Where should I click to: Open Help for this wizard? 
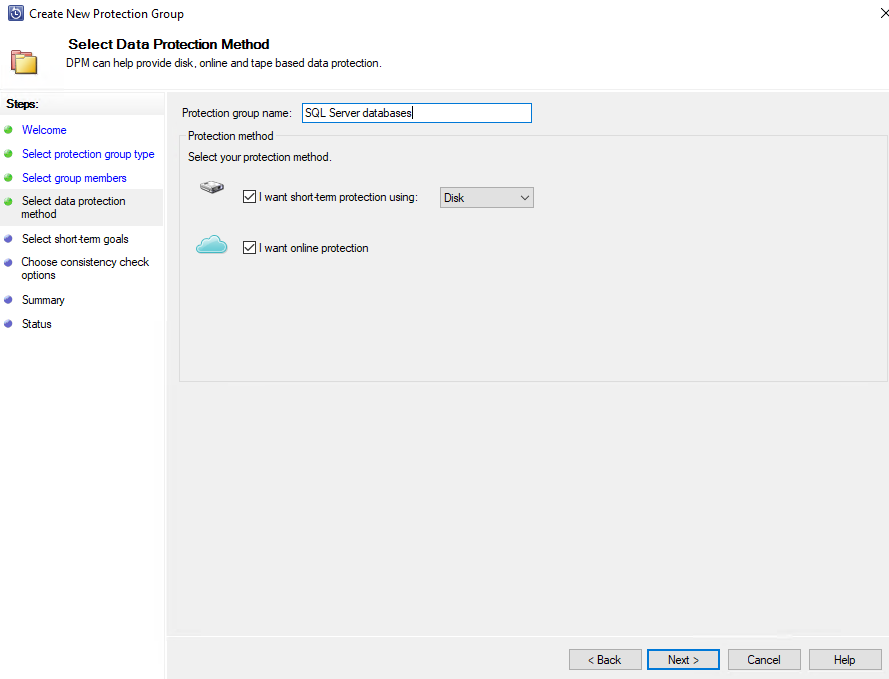844,660
